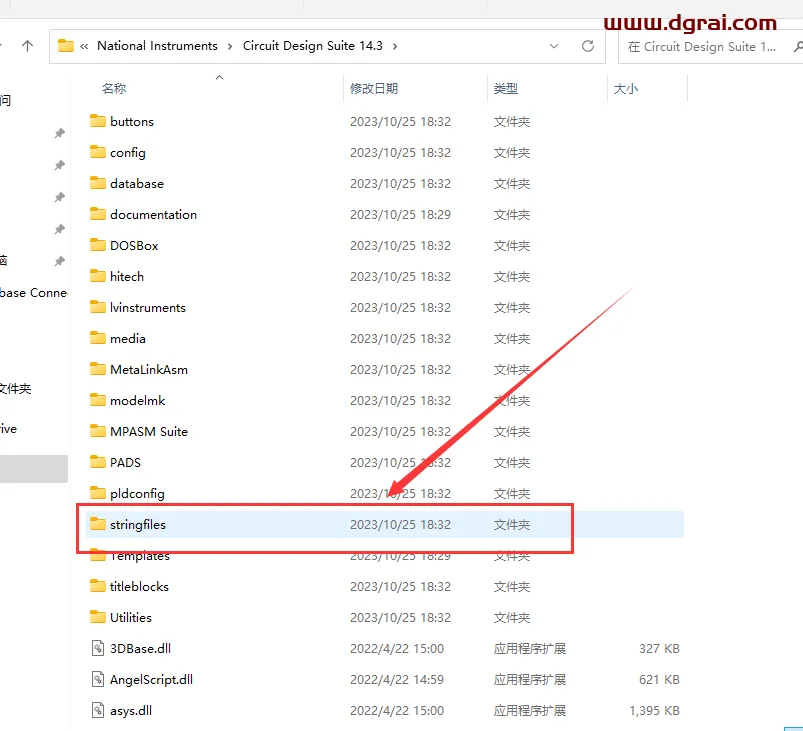The width and height of the screenshot is (803, 731).
Task: Select the stringfiles folder icon
Action: [x=97, y=524]
